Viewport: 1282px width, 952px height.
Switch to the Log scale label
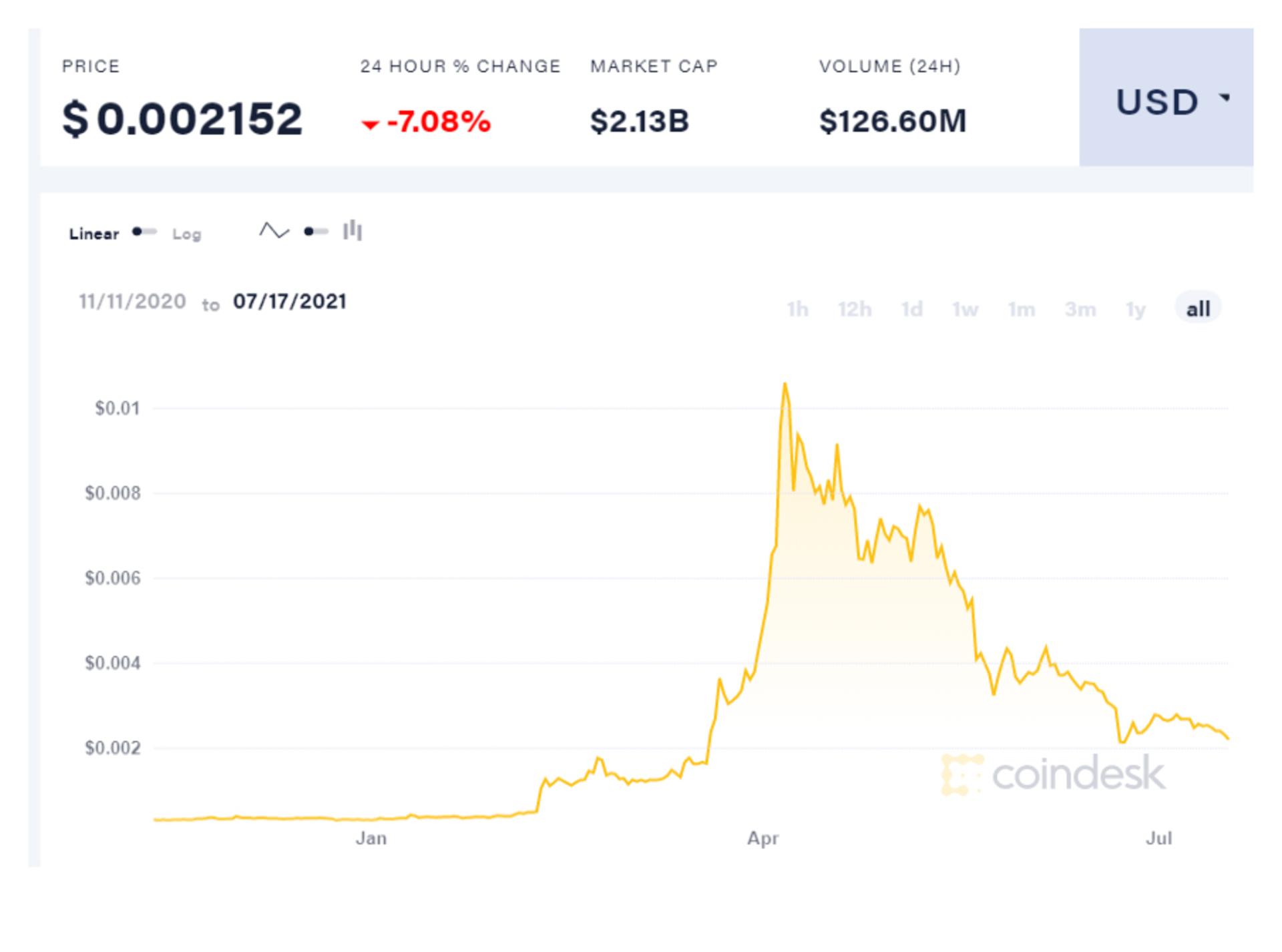click(x=186, y=234)
